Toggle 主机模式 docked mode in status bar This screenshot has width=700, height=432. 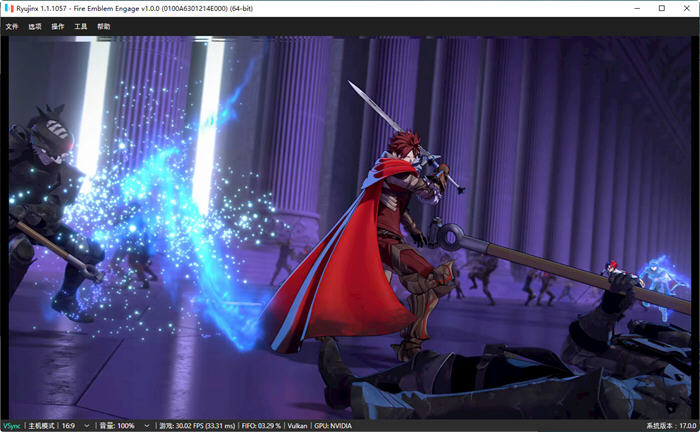tap(42, 426)
